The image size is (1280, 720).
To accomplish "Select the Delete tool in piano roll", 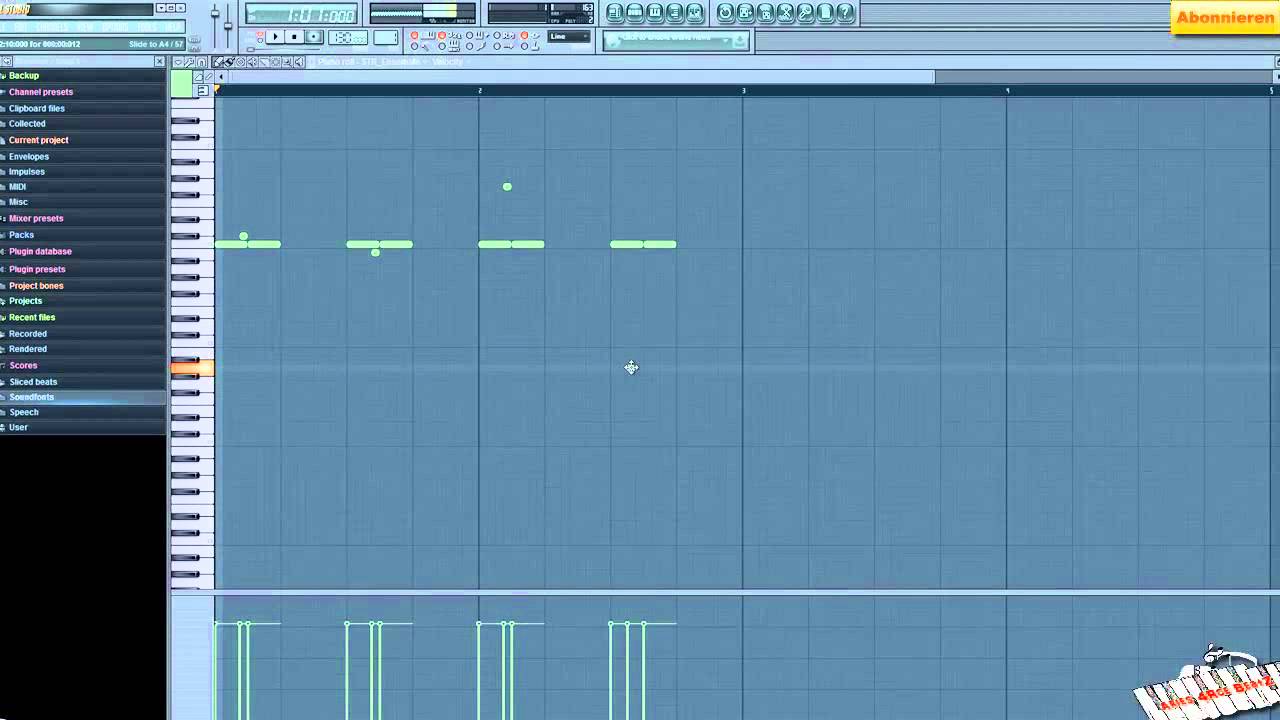I will click(240, 62).
